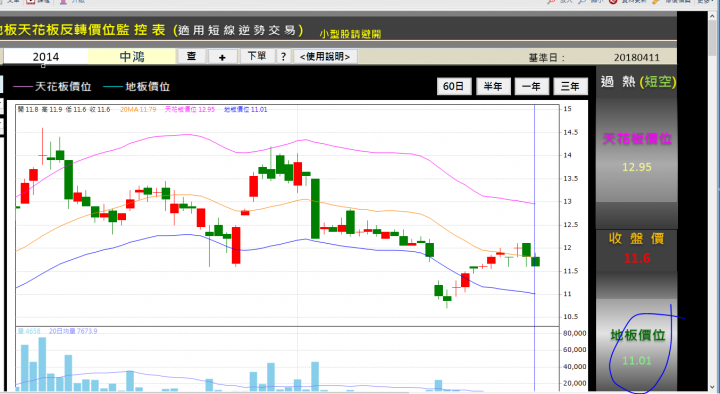Click the 20MA 11.79 chart label
The width and height of the screenshot is (720, 394).
point(138,109)
